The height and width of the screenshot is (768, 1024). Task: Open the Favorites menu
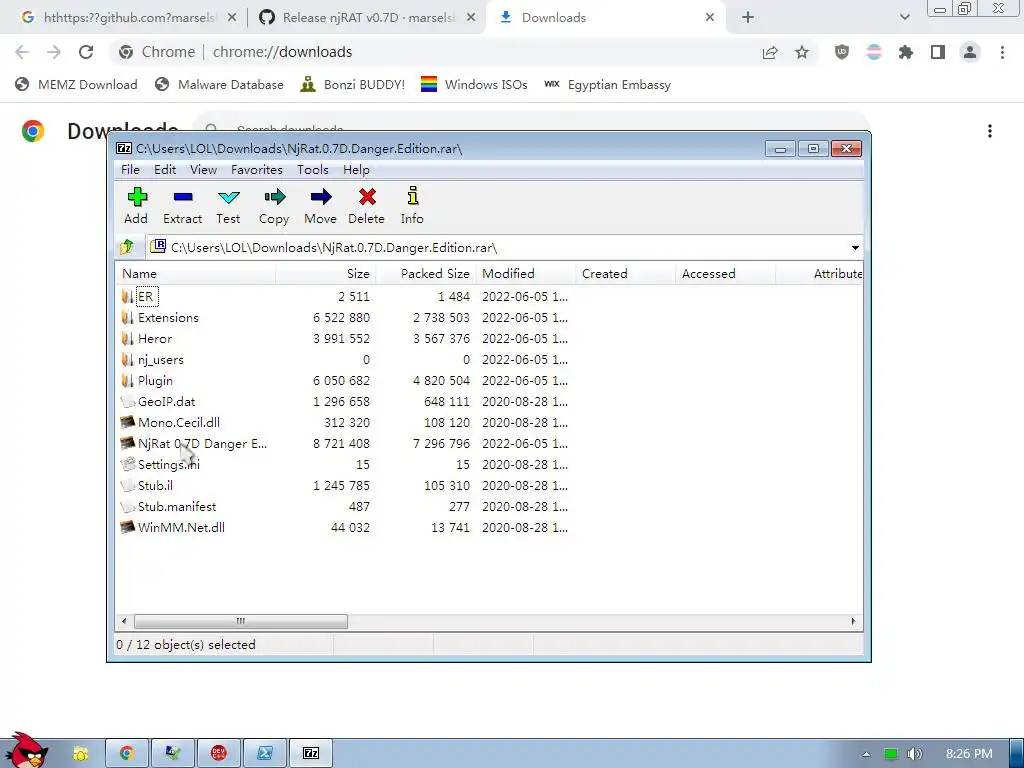257,170
